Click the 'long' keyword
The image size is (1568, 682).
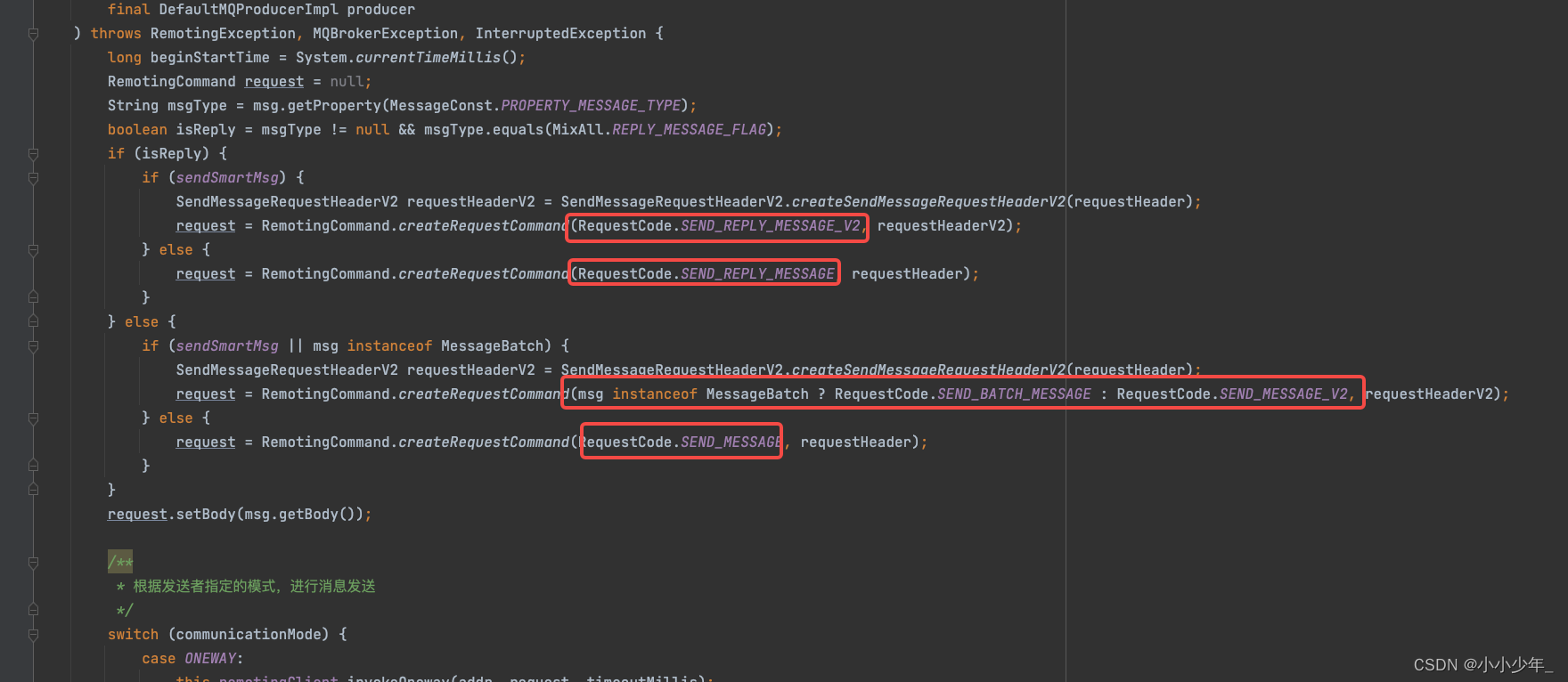click(x=125, y=58)
